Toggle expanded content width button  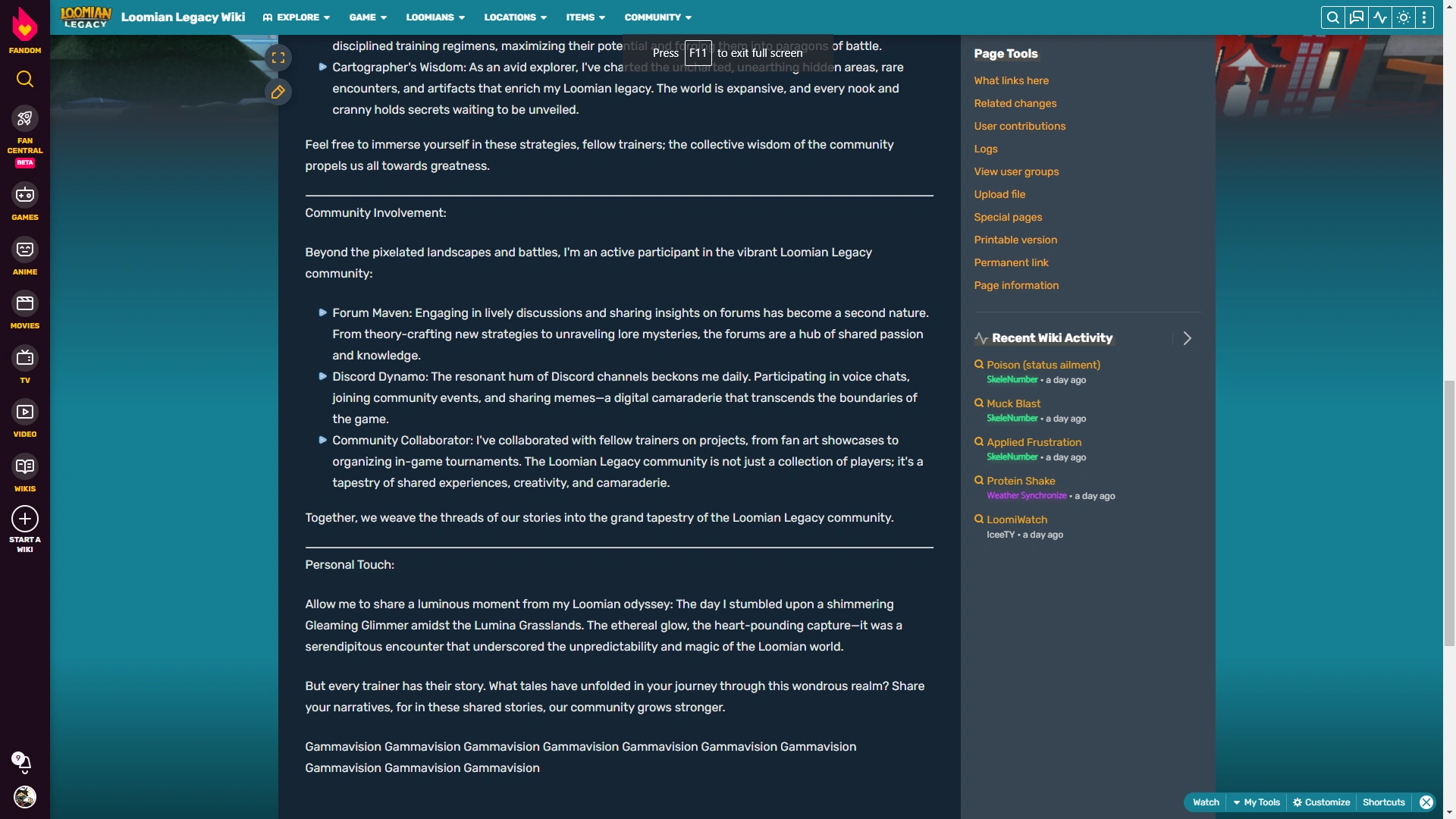(x=278, y=58)
